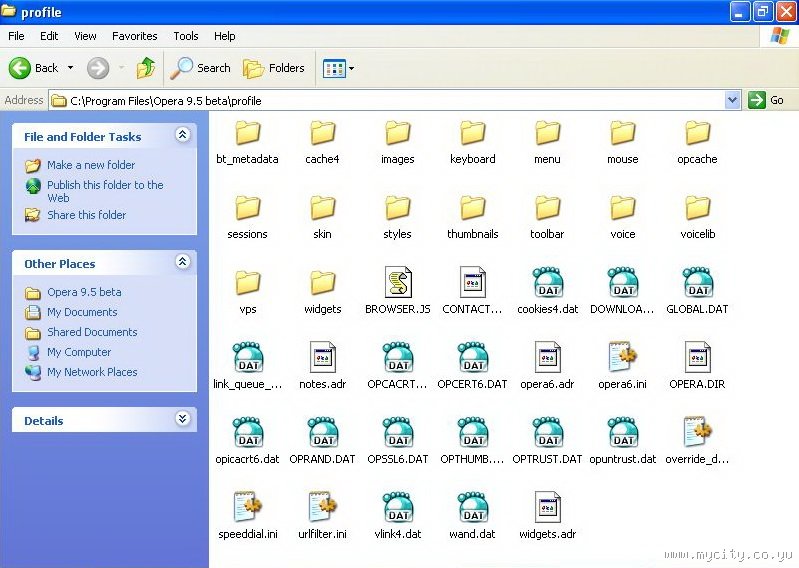Click inside the address bar path field
Viewport: 799px width, 568px height.
(400, 100)
